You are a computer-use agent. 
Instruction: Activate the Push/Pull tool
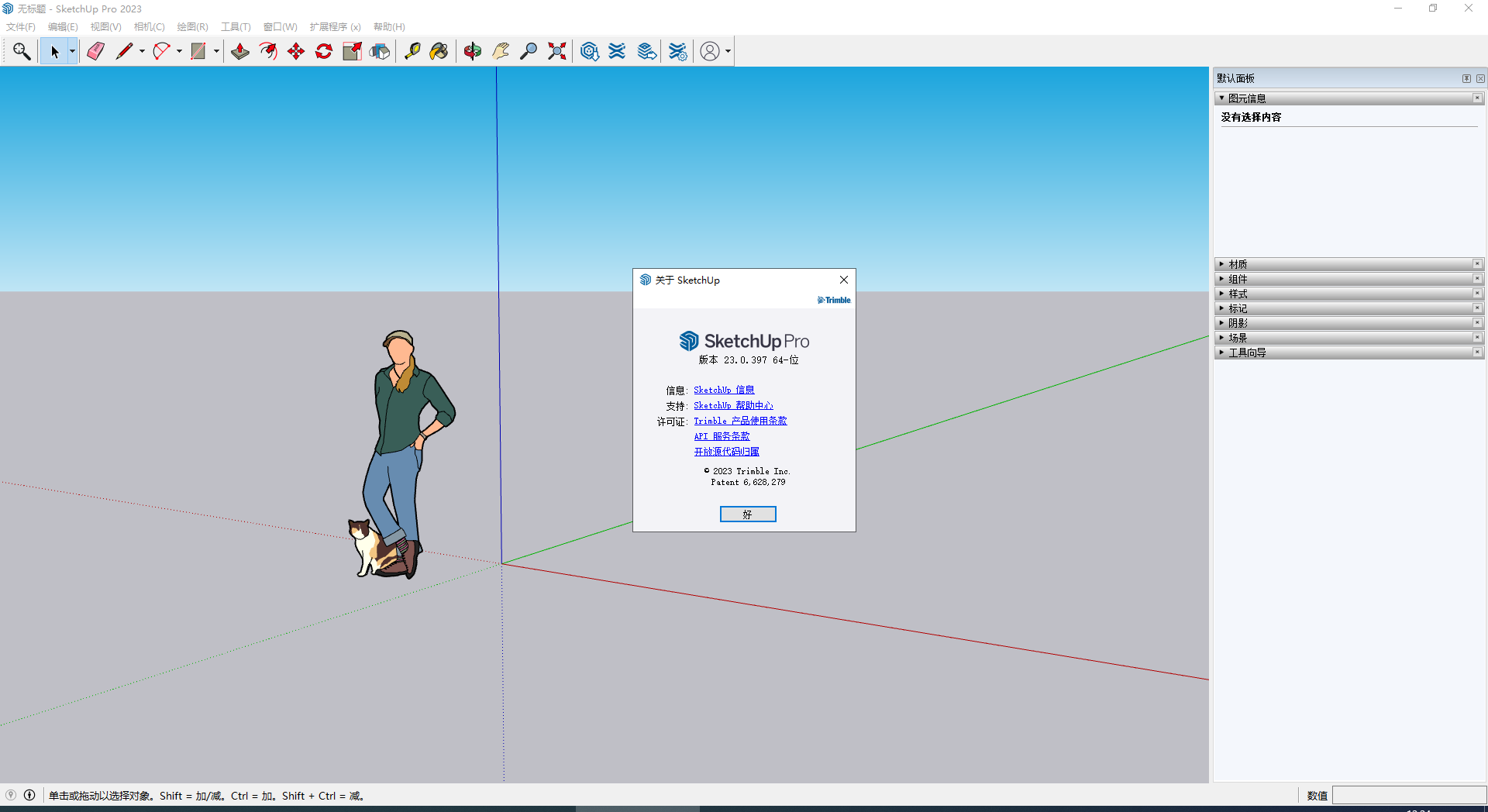(240, 51)
